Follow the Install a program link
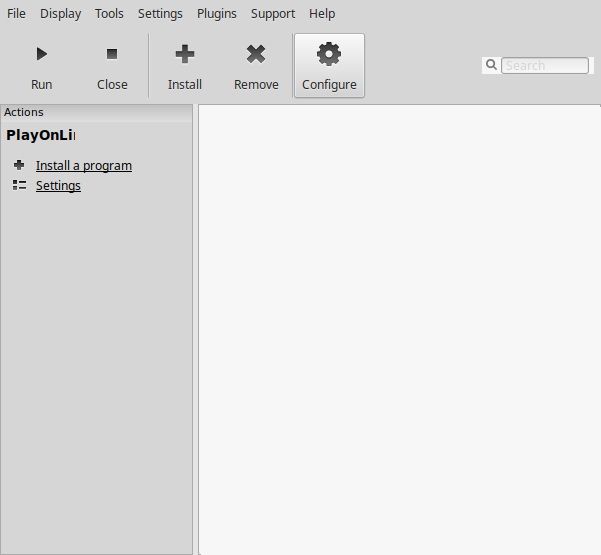 click(x=84, y=166)
